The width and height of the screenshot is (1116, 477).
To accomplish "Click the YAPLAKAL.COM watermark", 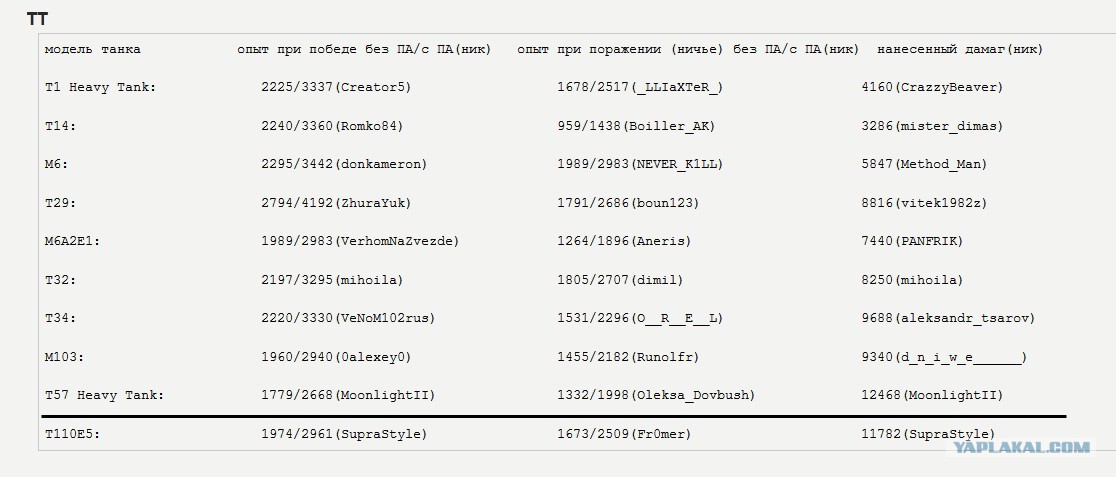I will pyautogui.click(x=1021, y=447).
